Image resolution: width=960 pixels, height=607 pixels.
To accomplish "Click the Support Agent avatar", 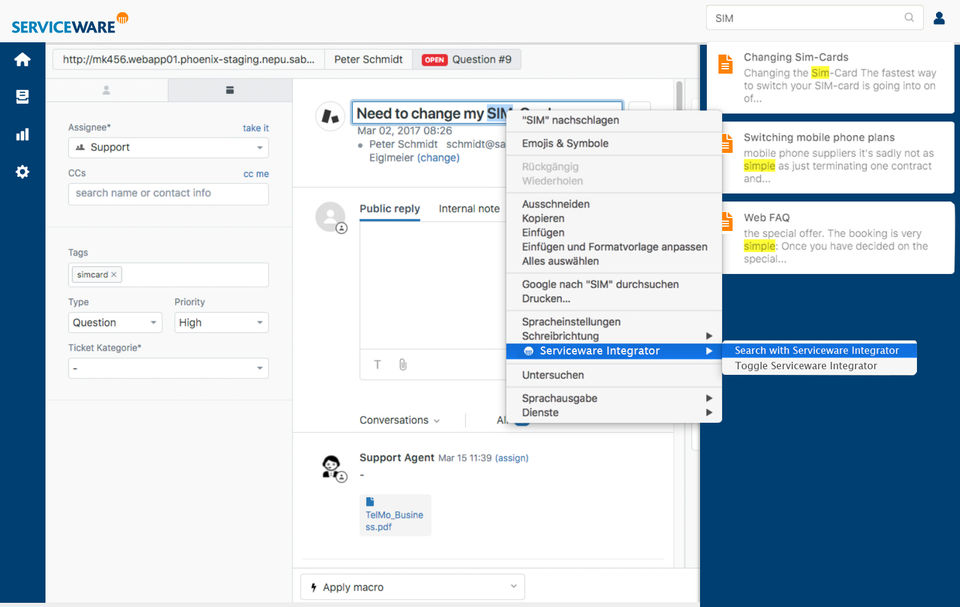I will [332, 467].
